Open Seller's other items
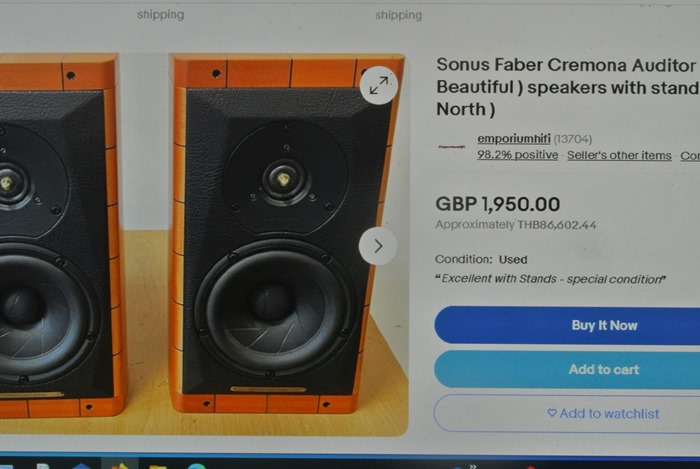 click(x=619, y=155)
